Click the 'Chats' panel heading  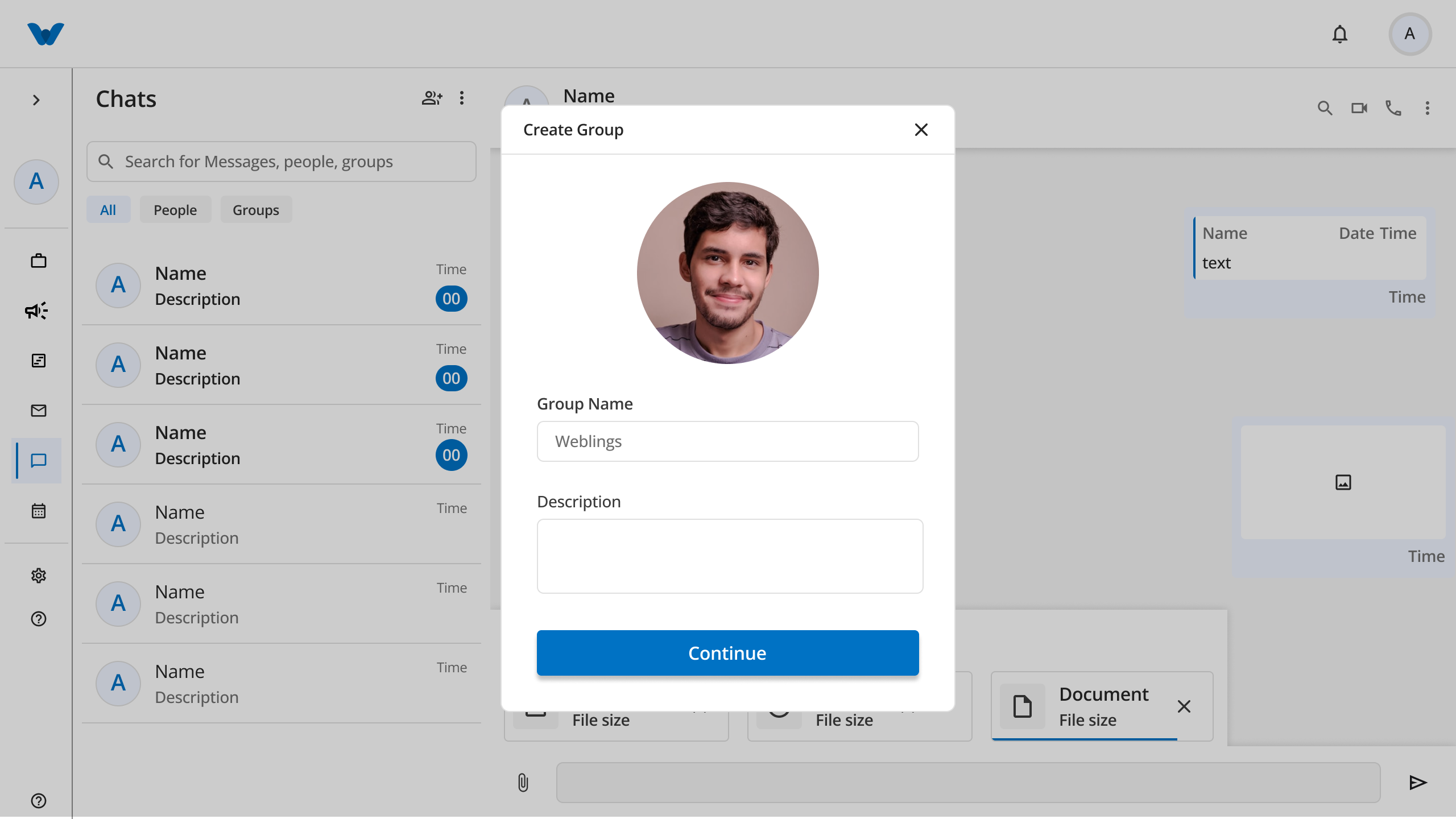126,99
